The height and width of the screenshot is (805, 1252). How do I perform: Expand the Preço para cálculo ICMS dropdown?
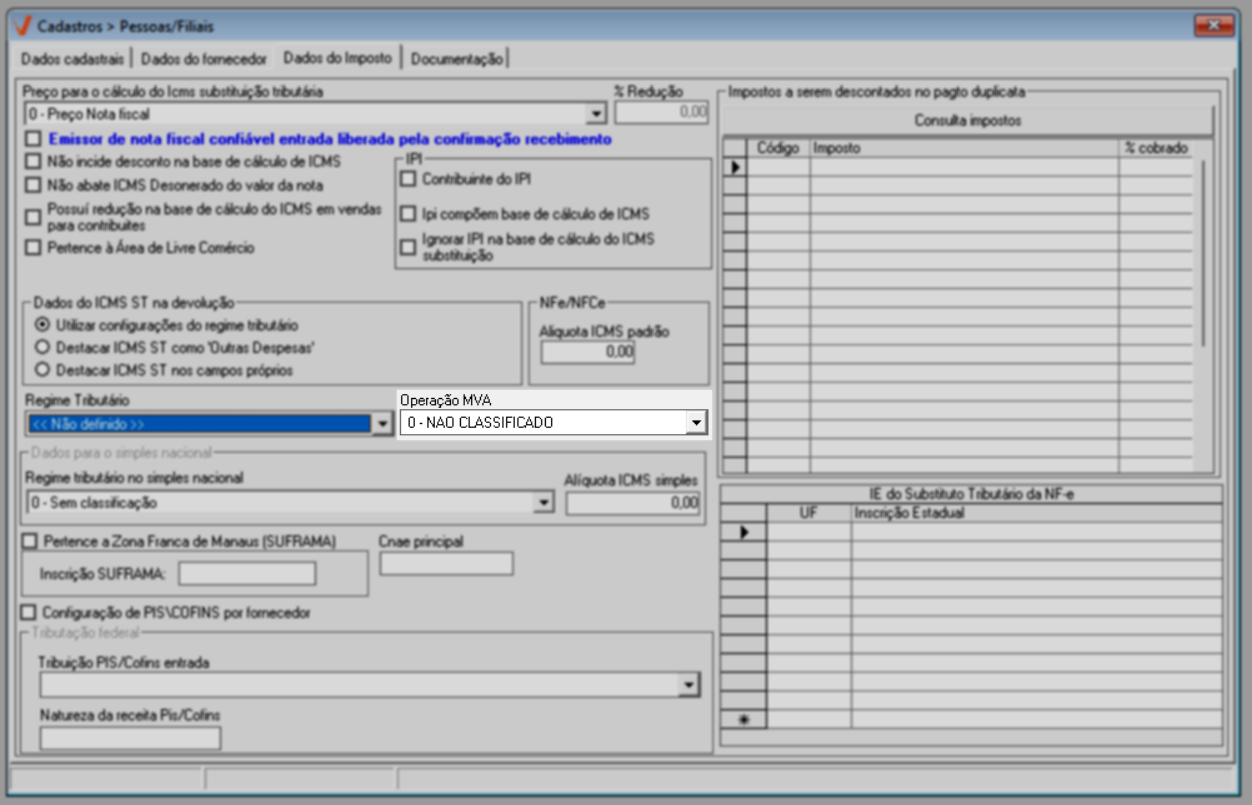coord(596,114)
